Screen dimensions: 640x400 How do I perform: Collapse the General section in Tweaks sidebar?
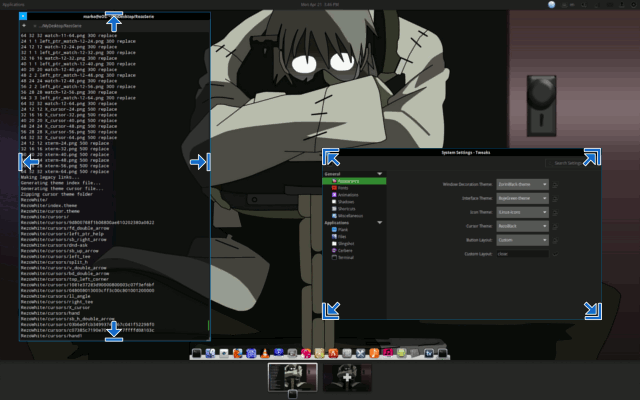click(x=380, y=174)
